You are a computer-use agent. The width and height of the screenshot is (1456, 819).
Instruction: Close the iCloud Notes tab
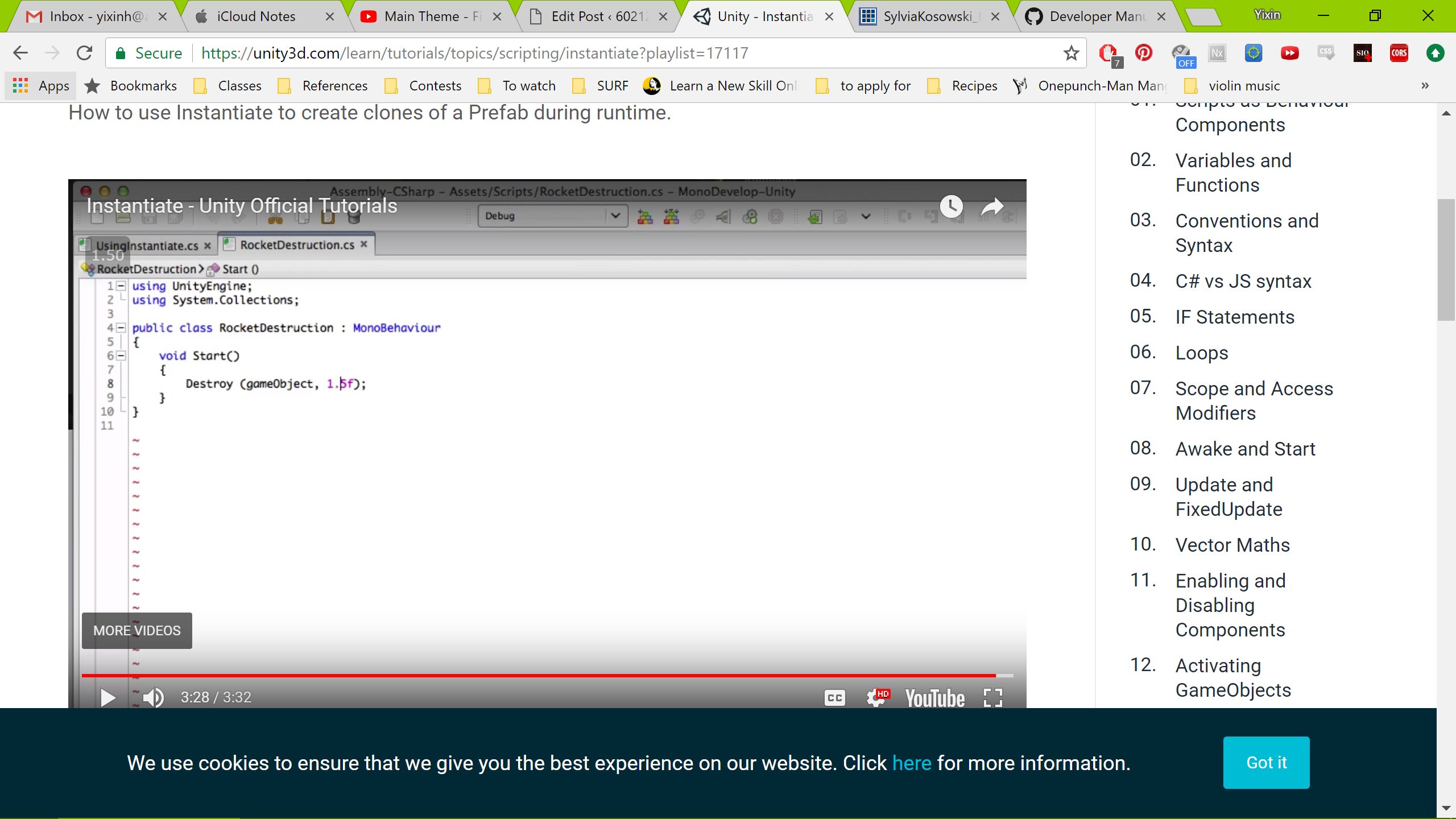tap(329, 16)
